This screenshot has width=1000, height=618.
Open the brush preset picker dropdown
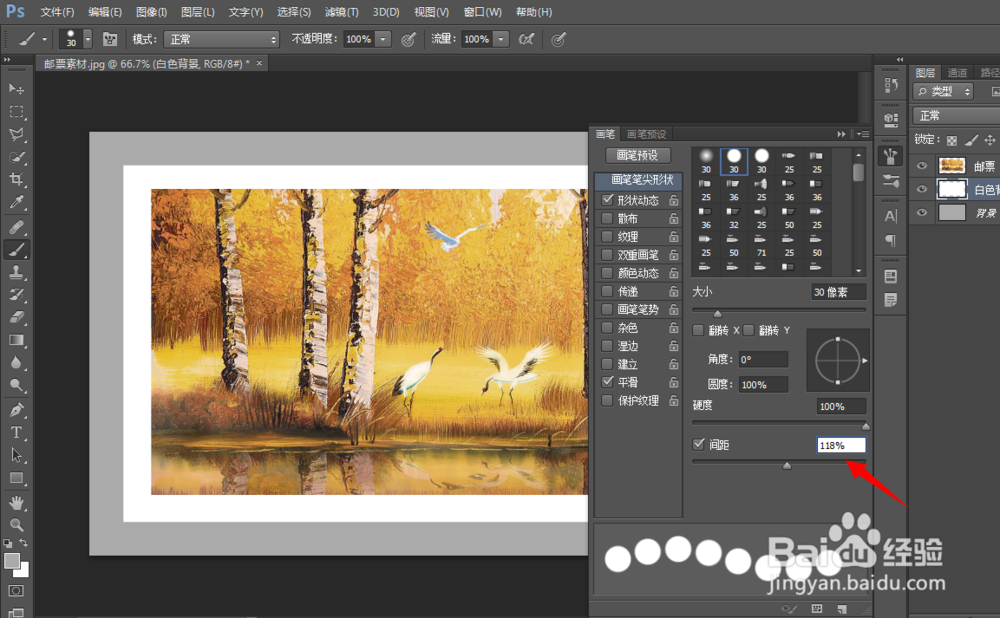(88, 40)
